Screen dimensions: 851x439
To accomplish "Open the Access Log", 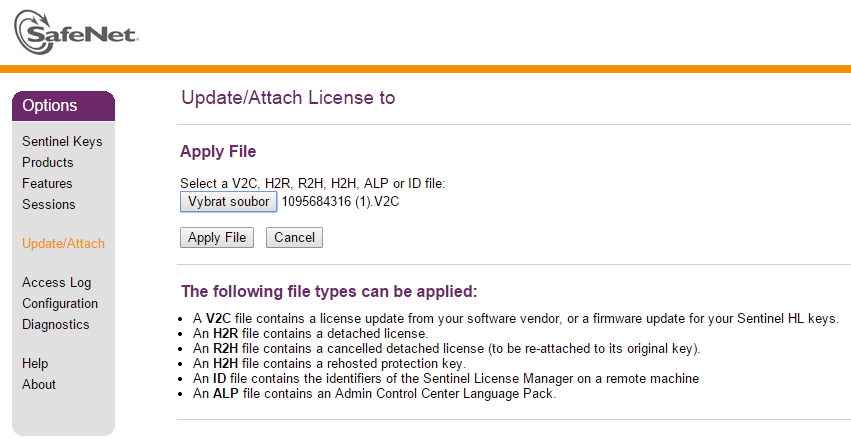I will coord(56,283).
